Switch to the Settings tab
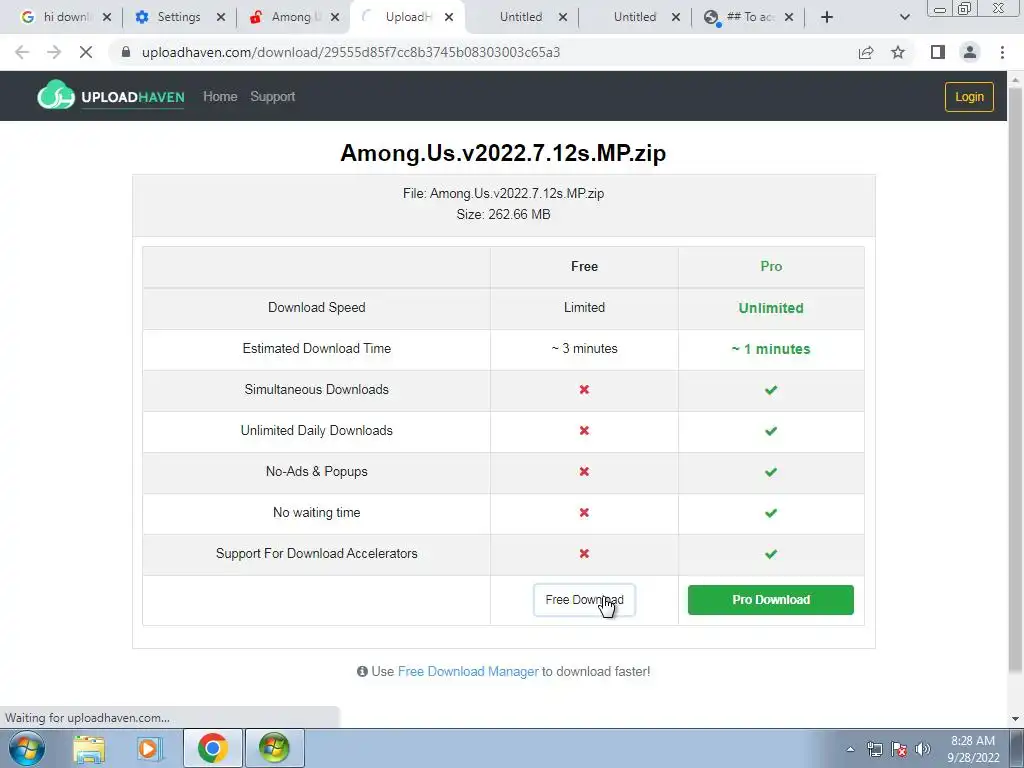The width and height of the screenshot is (1024, 768). coord(178,17)
